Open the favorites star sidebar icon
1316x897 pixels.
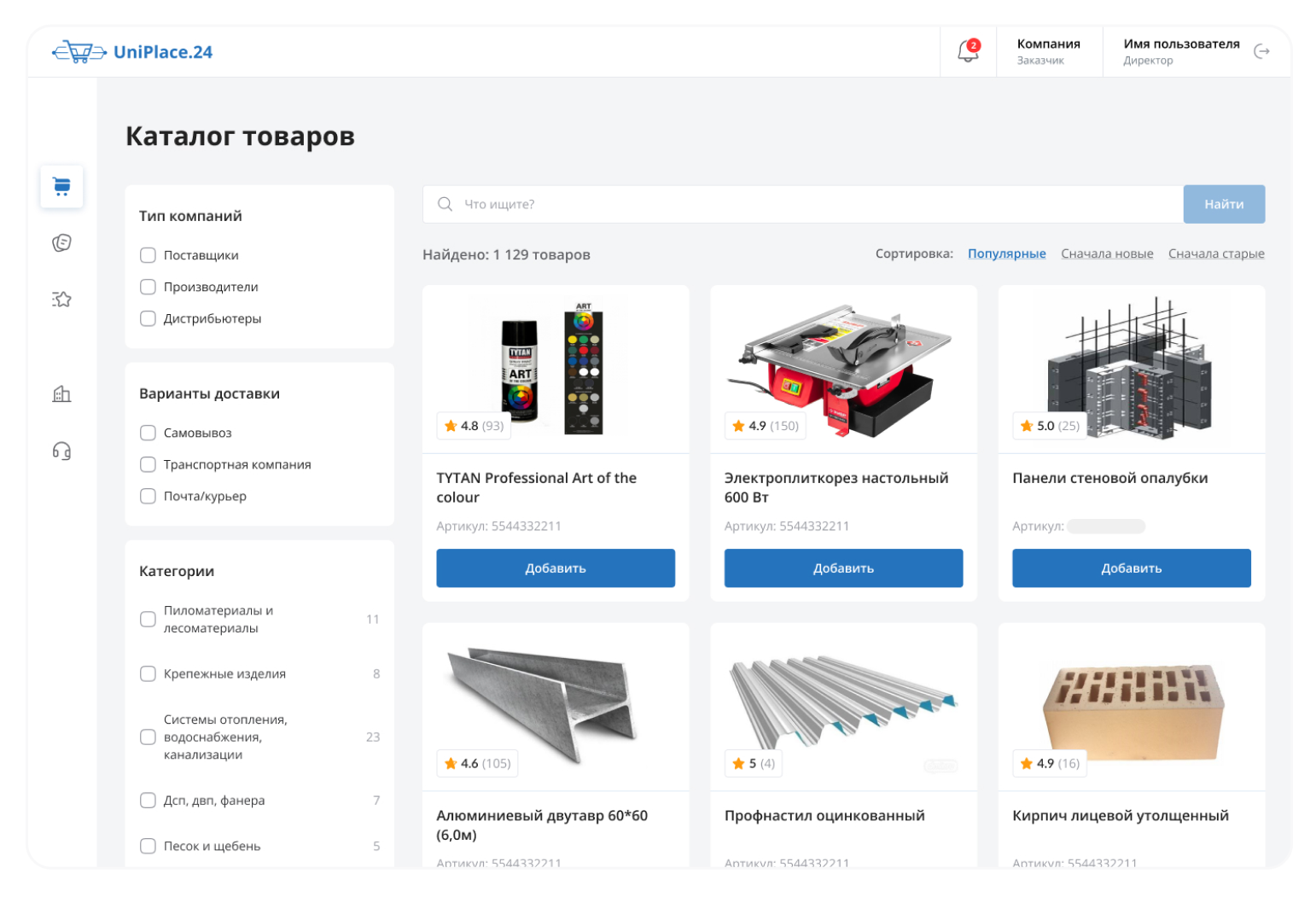[61, 300]
